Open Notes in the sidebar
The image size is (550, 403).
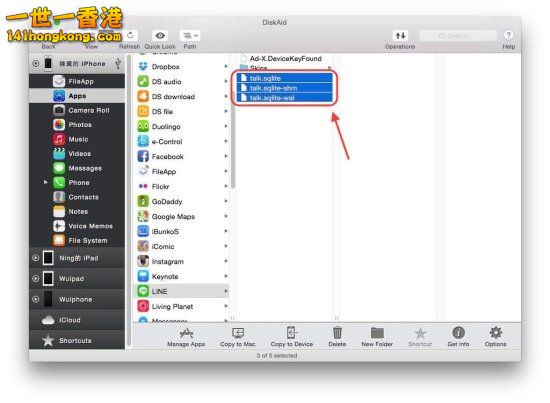coord(77,211)
